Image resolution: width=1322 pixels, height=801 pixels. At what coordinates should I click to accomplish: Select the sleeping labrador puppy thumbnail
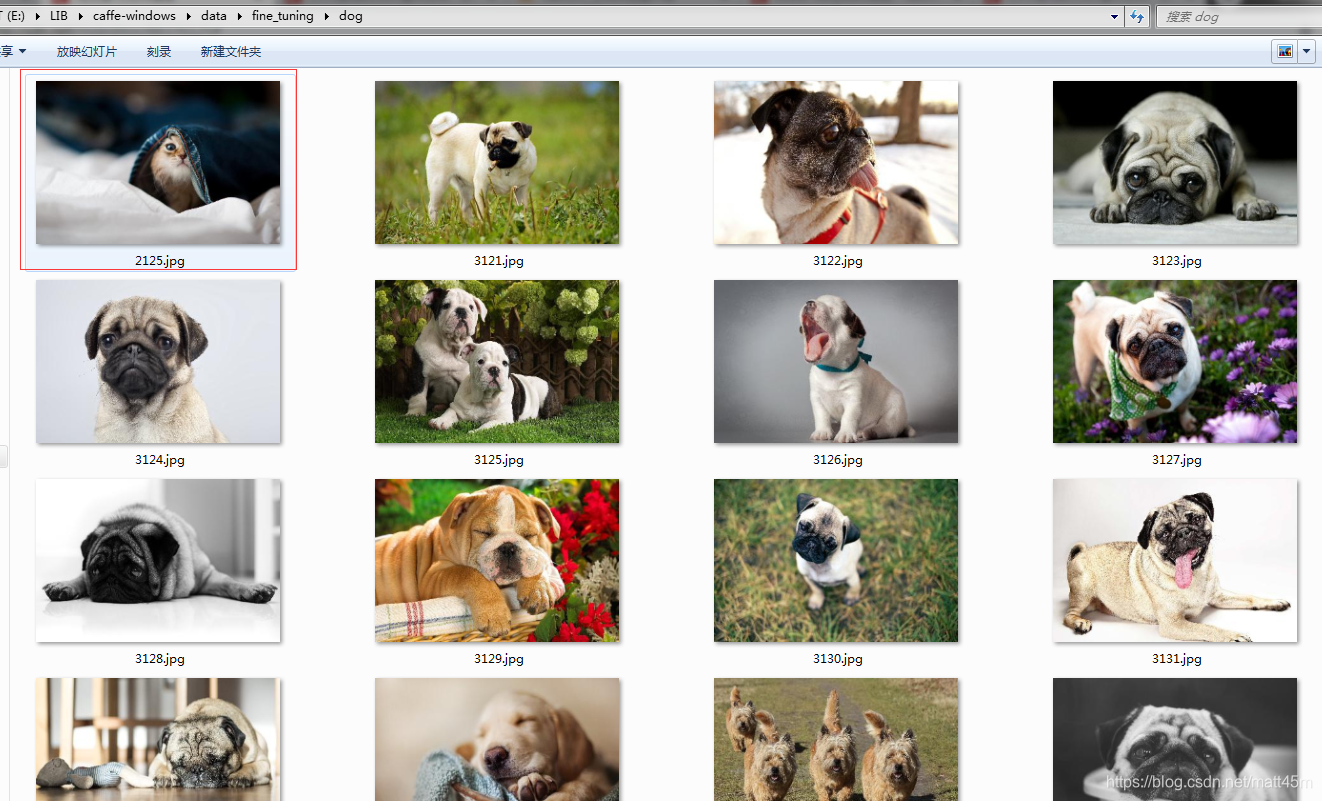[x=497, y=739]
